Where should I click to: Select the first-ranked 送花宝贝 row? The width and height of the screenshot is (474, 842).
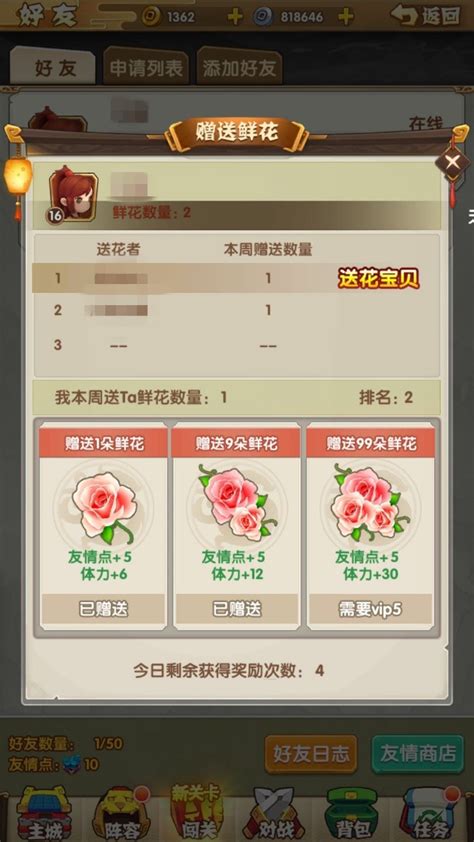pos(236,278)
